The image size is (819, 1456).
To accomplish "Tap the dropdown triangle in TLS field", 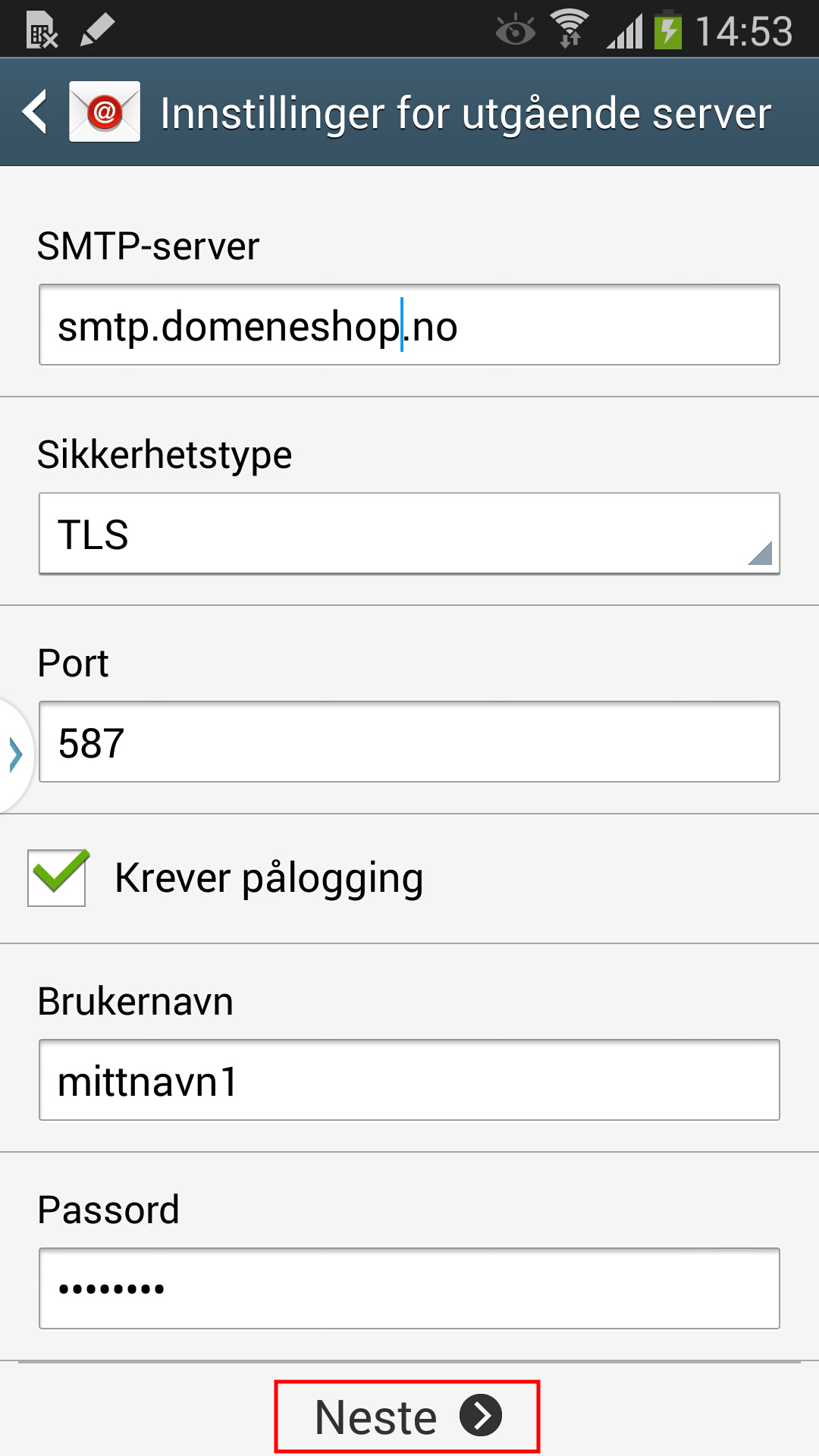I will 760,553.
